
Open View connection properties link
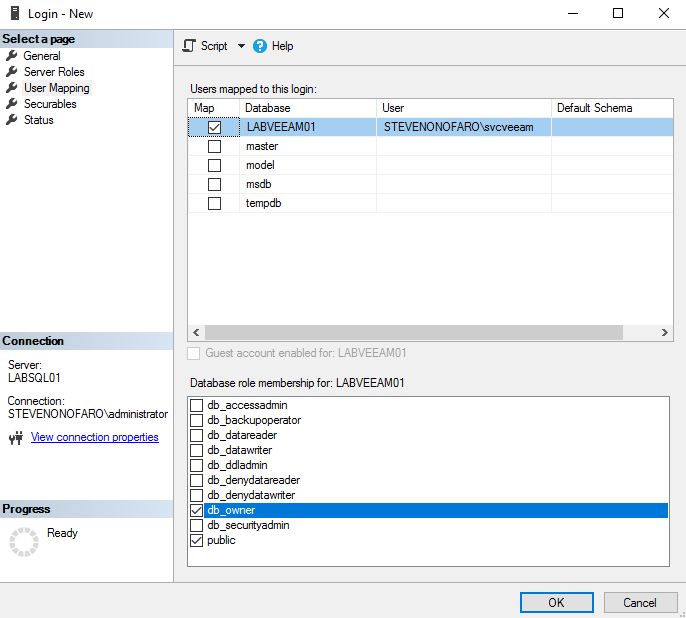(95, 437)
